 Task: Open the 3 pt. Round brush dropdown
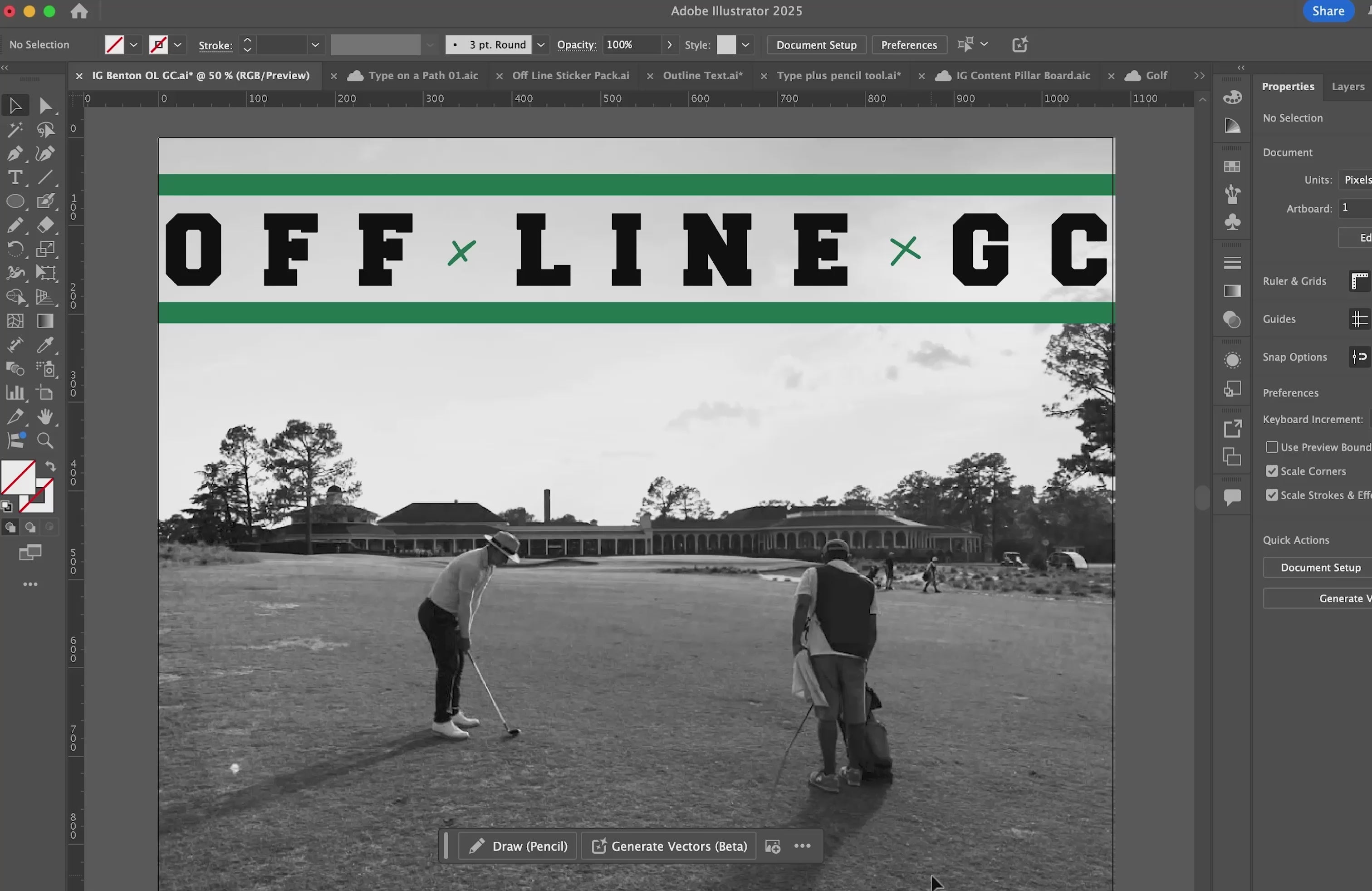tap(541, 45)
